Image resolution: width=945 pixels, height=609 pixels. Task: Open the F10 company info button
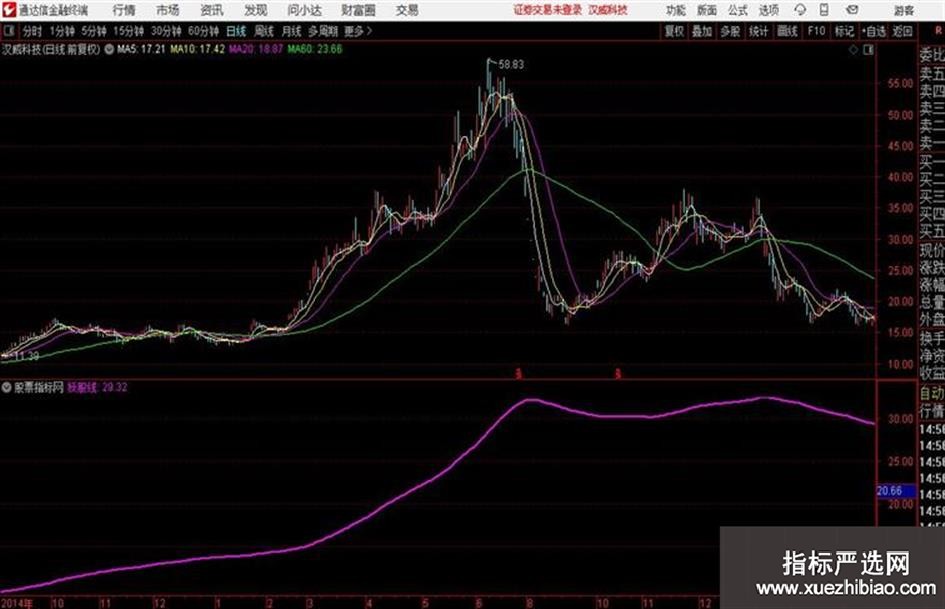(x=816, y=31)
